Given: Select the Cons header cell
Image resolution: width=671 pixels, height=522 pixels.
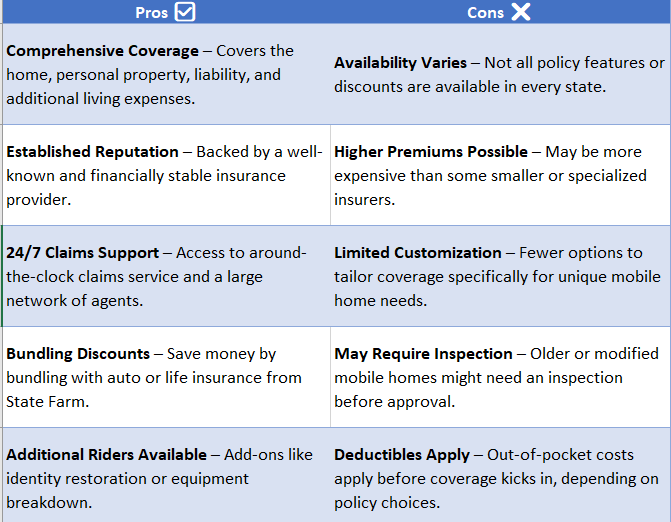Looking at the screenshot, I should [500, 12].
